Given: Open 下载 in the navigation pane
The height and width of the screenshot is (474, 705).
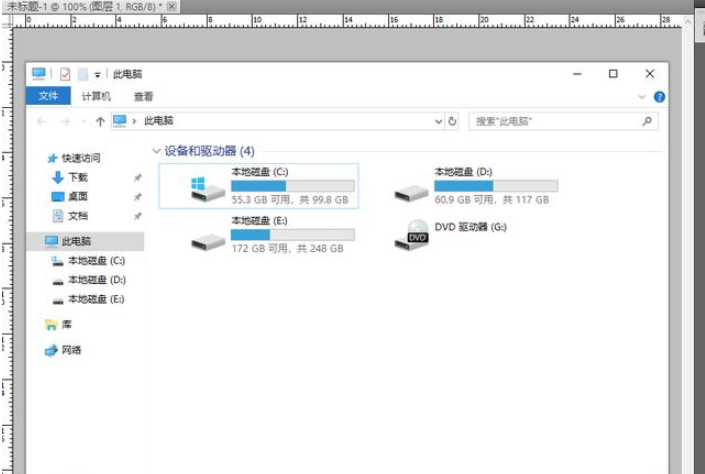Looking at the screenshot, I should (78, 177).
